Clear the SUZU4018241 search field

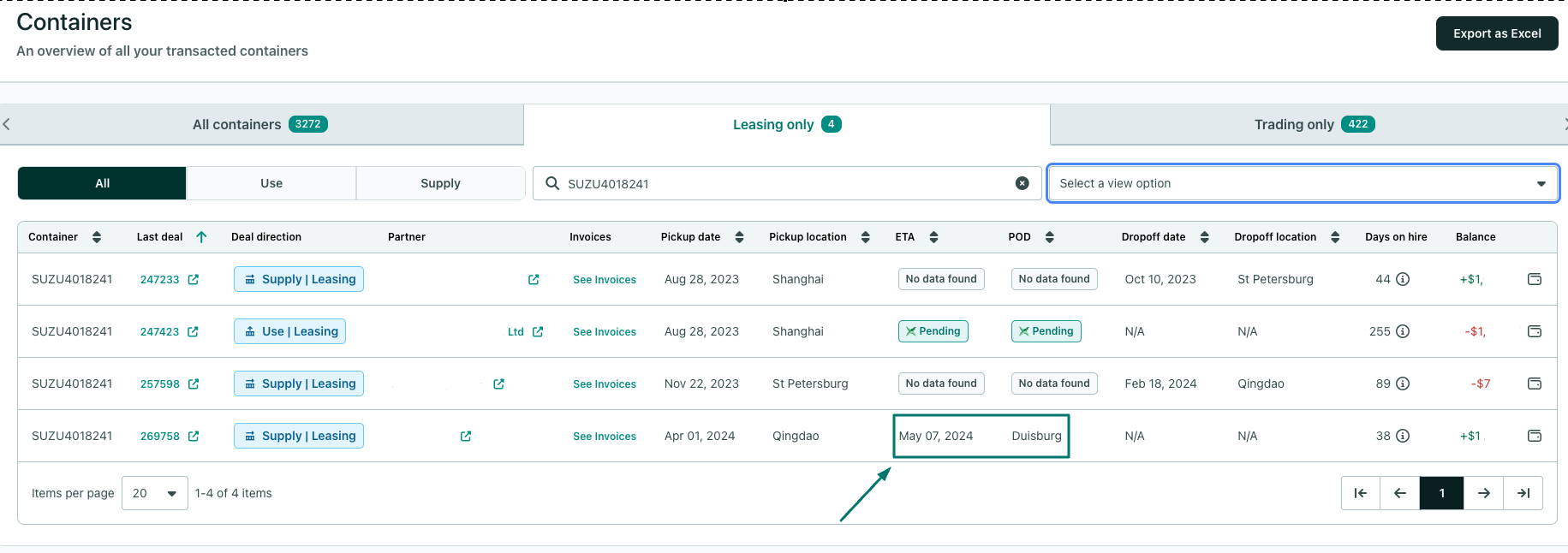pos(1022,183)
